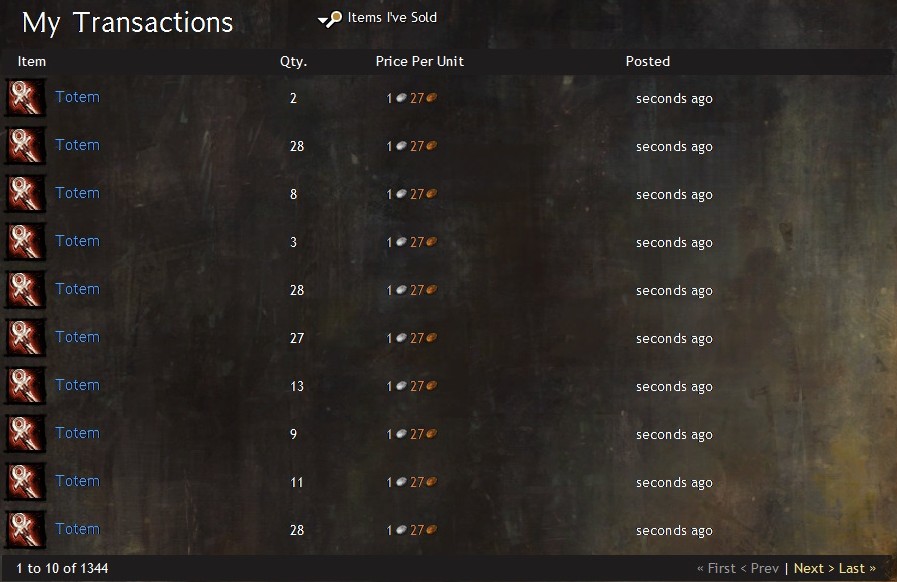Viewport: 897px width, 582px height.
Task: Open the Items I've Sold filter dropdown
Action: tap(378, 18)
